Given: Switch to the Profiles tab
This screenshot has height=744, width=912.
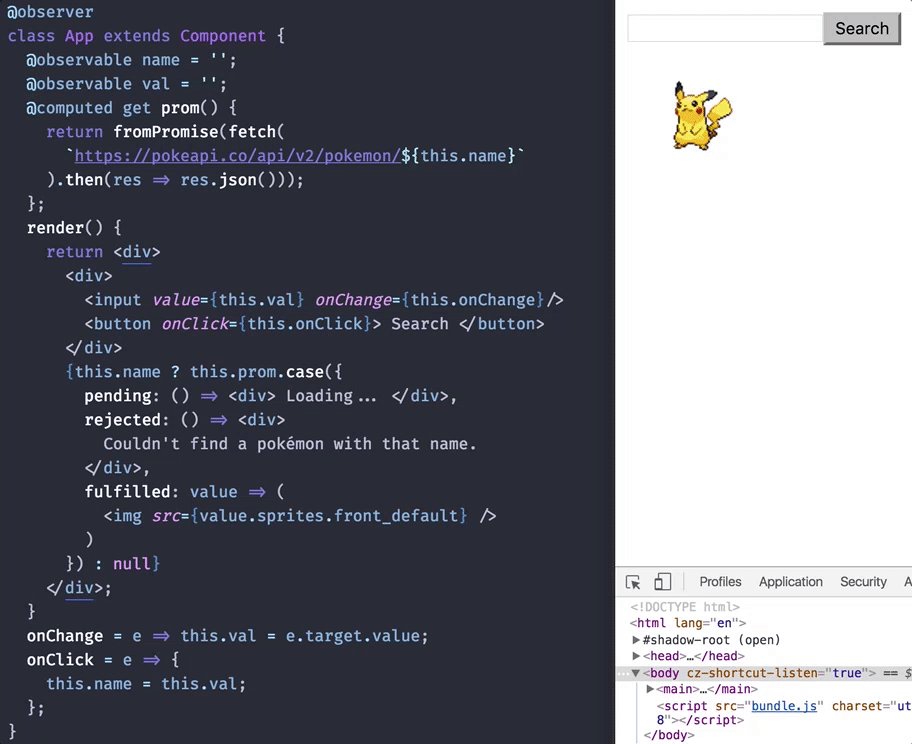Looking at the screenshot, I should (x=720, y=582).
